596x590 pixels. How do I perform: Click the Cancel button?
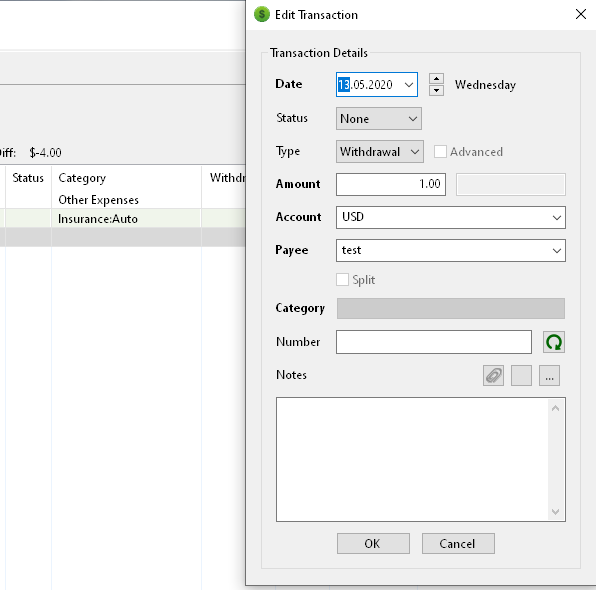coord(458,544)
